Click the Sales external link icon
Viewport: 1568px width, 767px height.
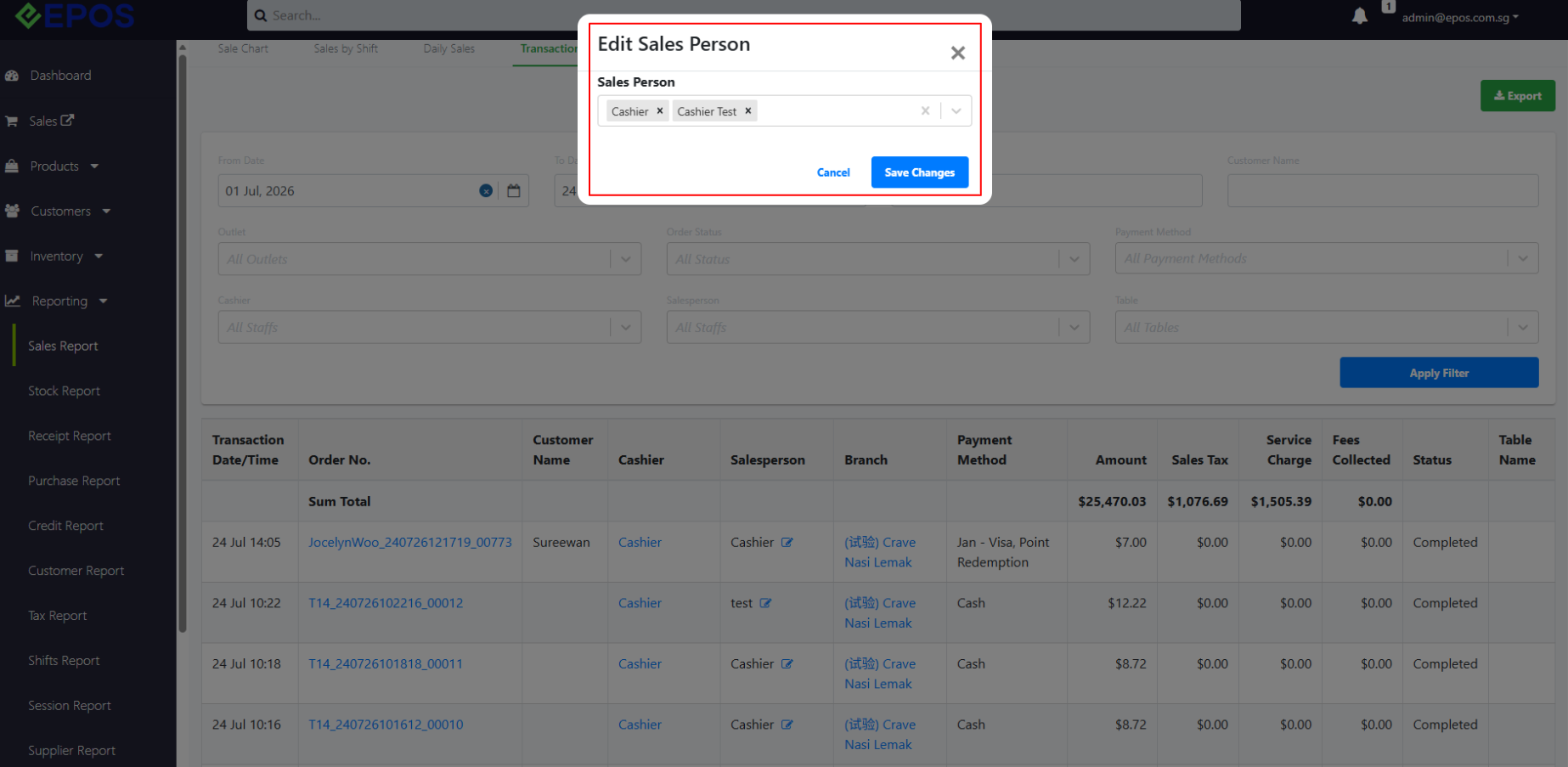click(68, 120)
